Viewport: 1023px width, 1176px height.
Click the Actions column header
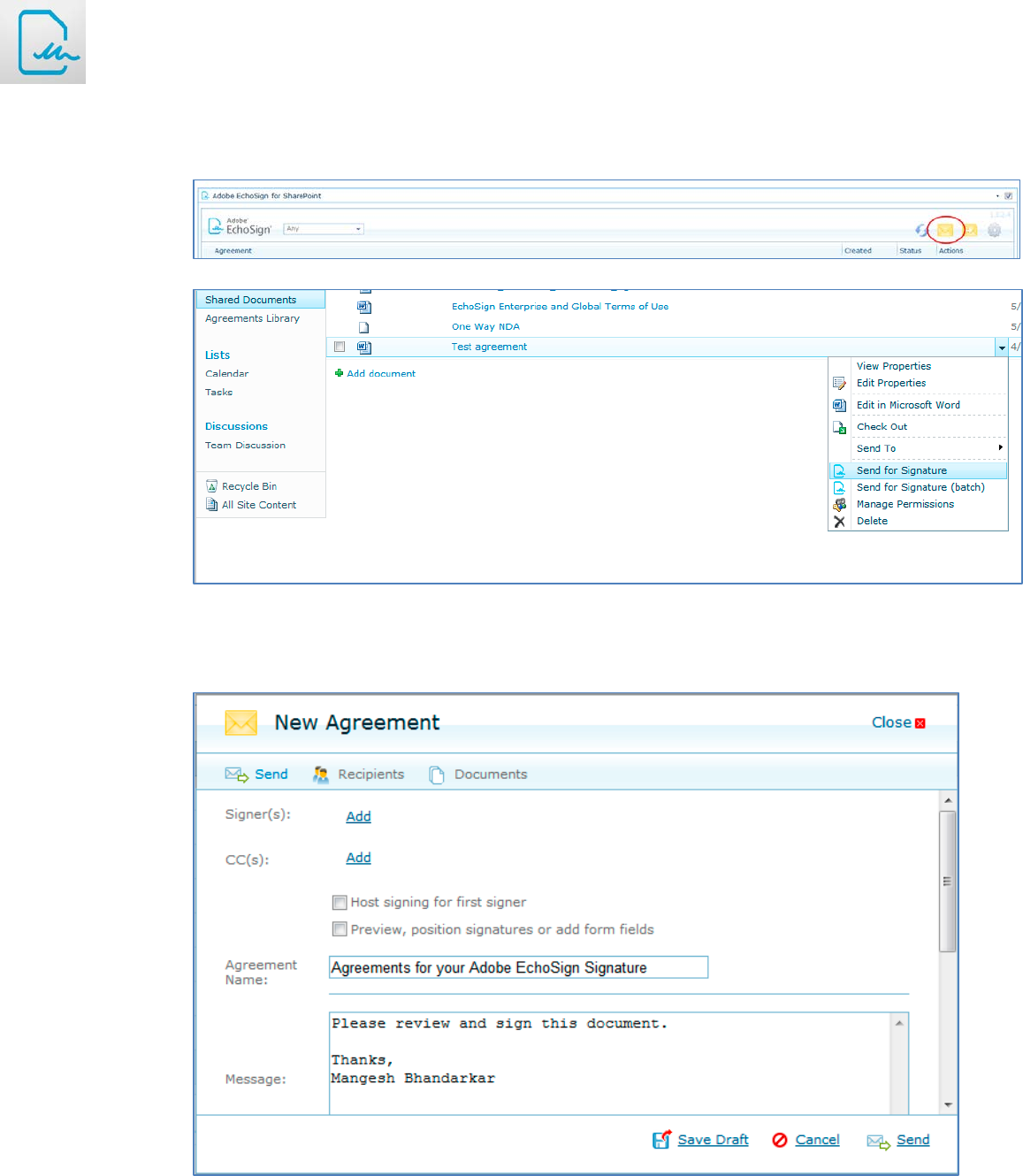tap(951, 251)
